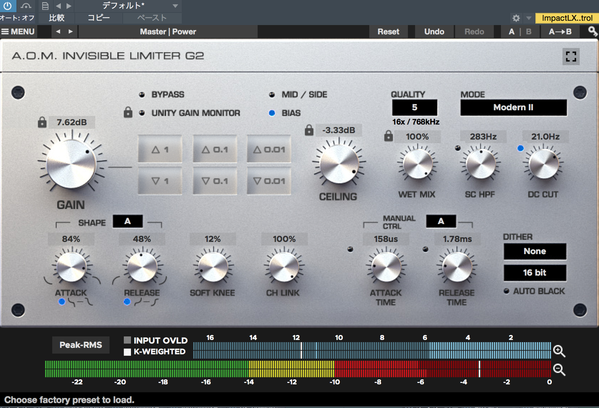The height and width of the screenshot is (408, 599).
Task: Uncheck the K-Weighted checkbox
Action: (x=127, y=352)
